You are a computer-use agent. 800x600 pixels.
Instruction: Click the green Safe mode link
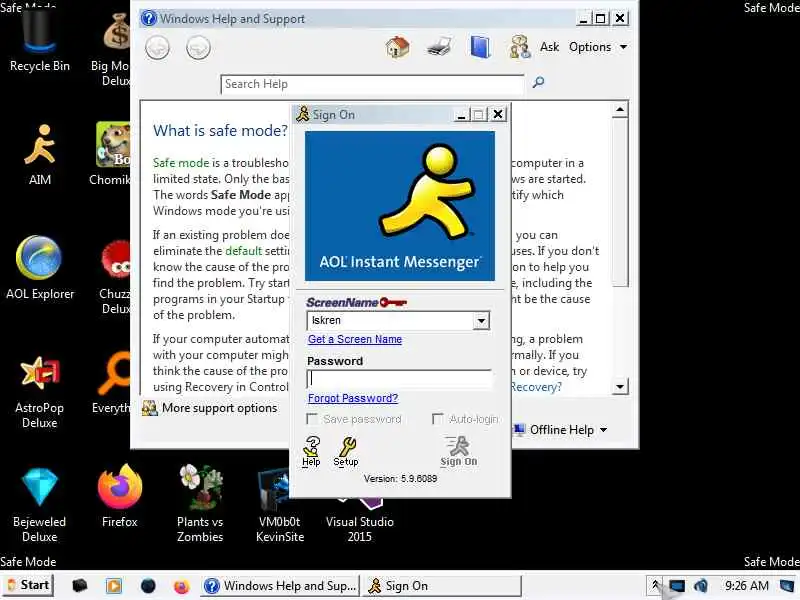click(181, 163)
